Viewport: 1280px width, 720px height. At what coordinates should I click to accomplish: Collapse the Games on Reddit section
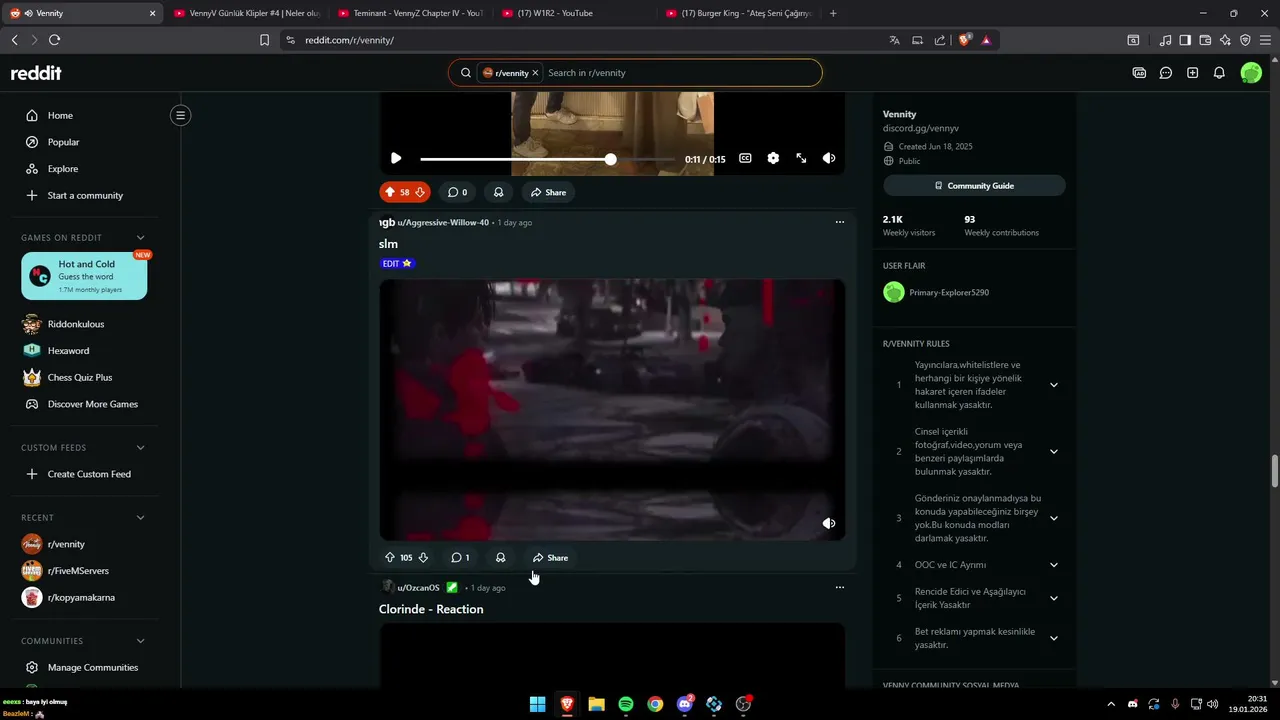coord(140,238)
